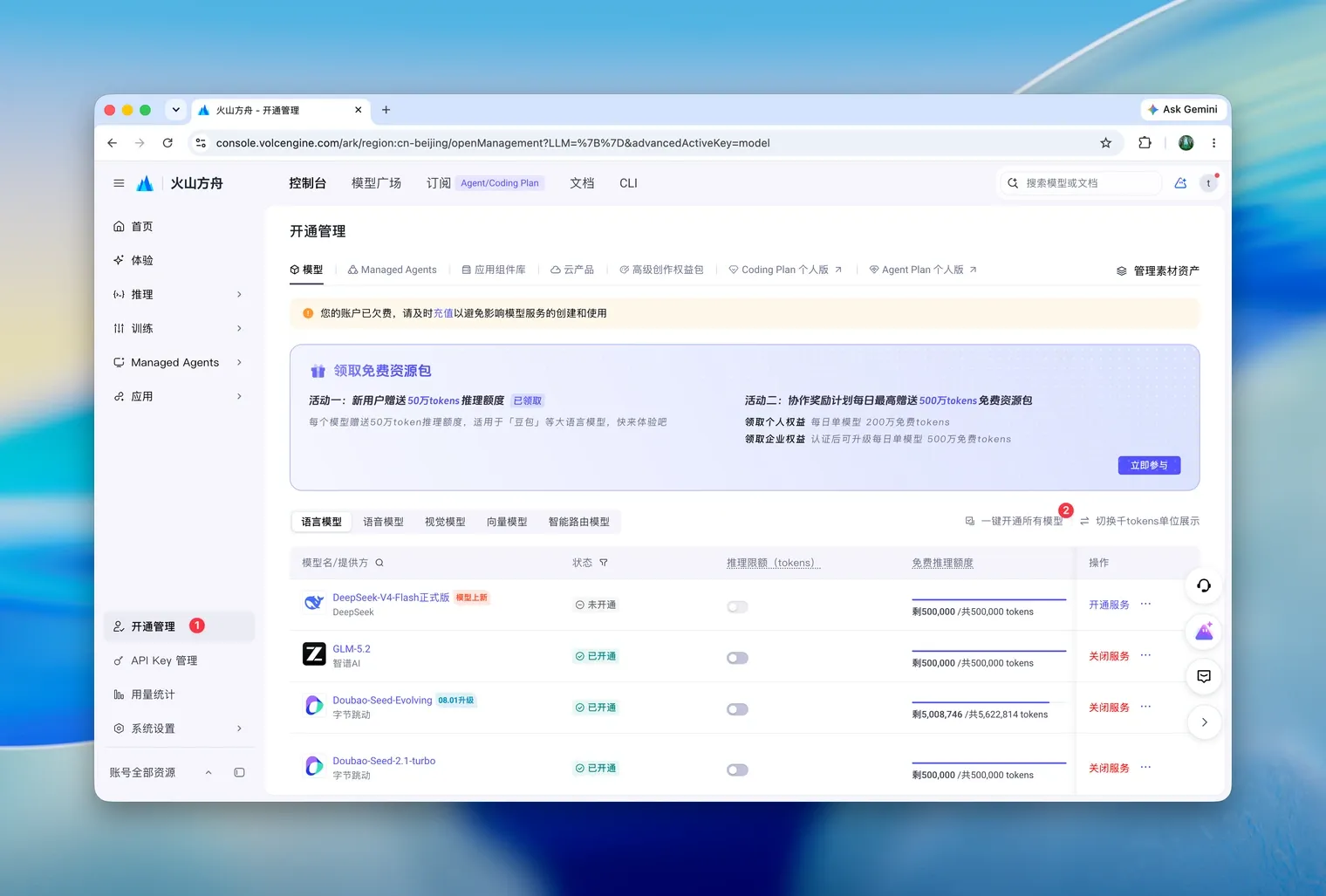1326x896 pixels.
Task: Open more options for DeepSeek-V4-Flash row
Action: pyautogui.click(x=1145, y=604)
